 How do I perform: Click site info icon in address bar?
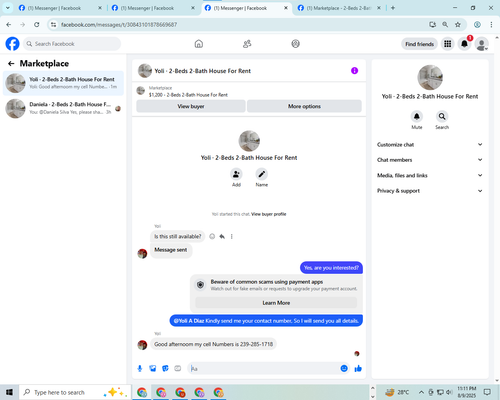(53, 24)
